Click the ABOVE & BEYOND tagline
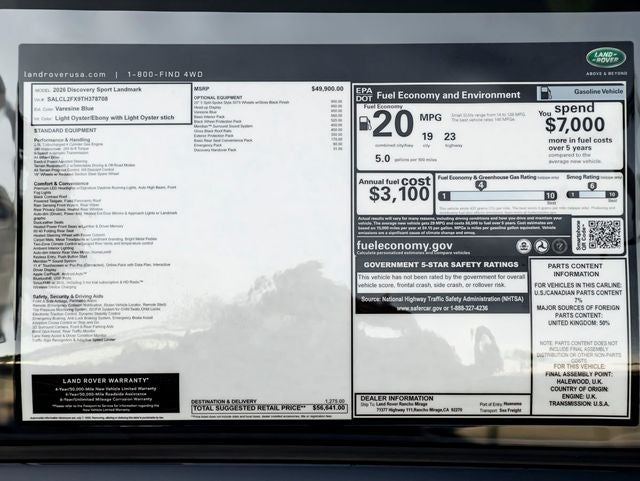This screenshot has width=640, height=481. click(x=606, y=73)
